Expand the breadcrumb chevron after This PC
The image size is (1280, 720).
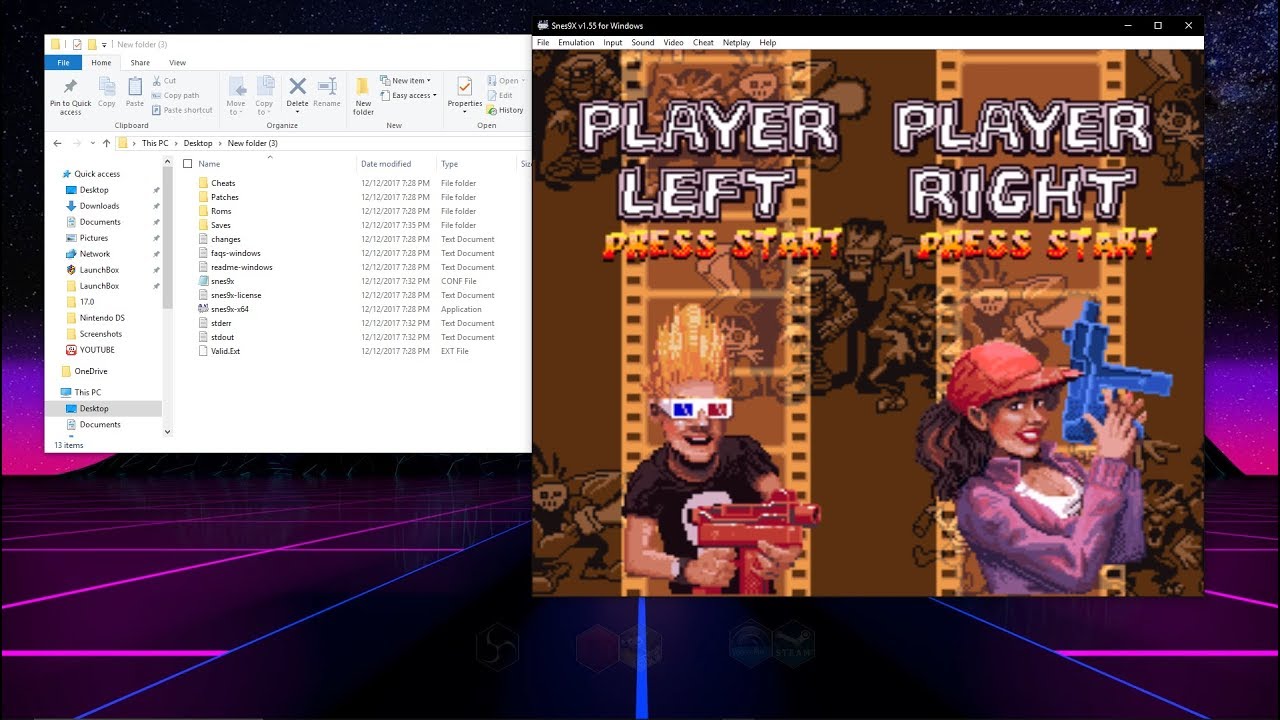coord(176,143)
